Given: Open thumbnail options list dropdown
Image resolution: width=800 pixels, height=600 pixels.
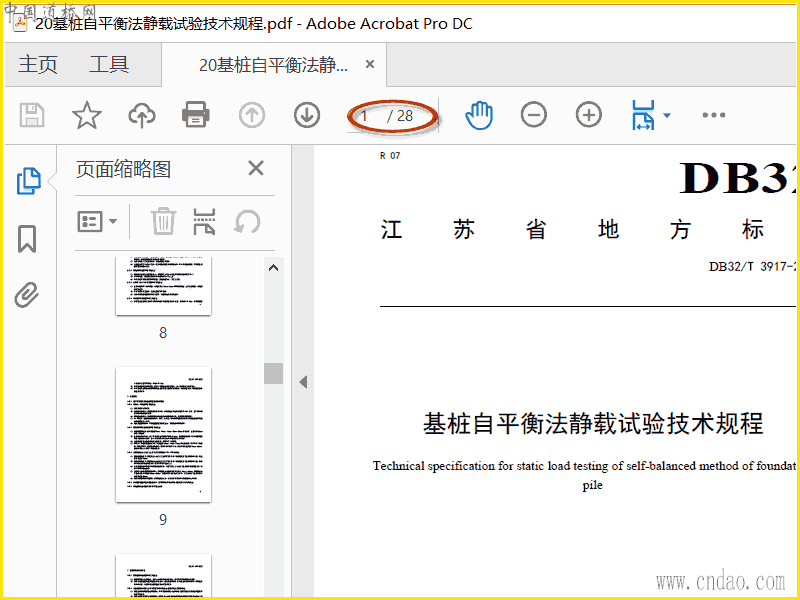Looking at the screenshot, I should coord(97,222).
